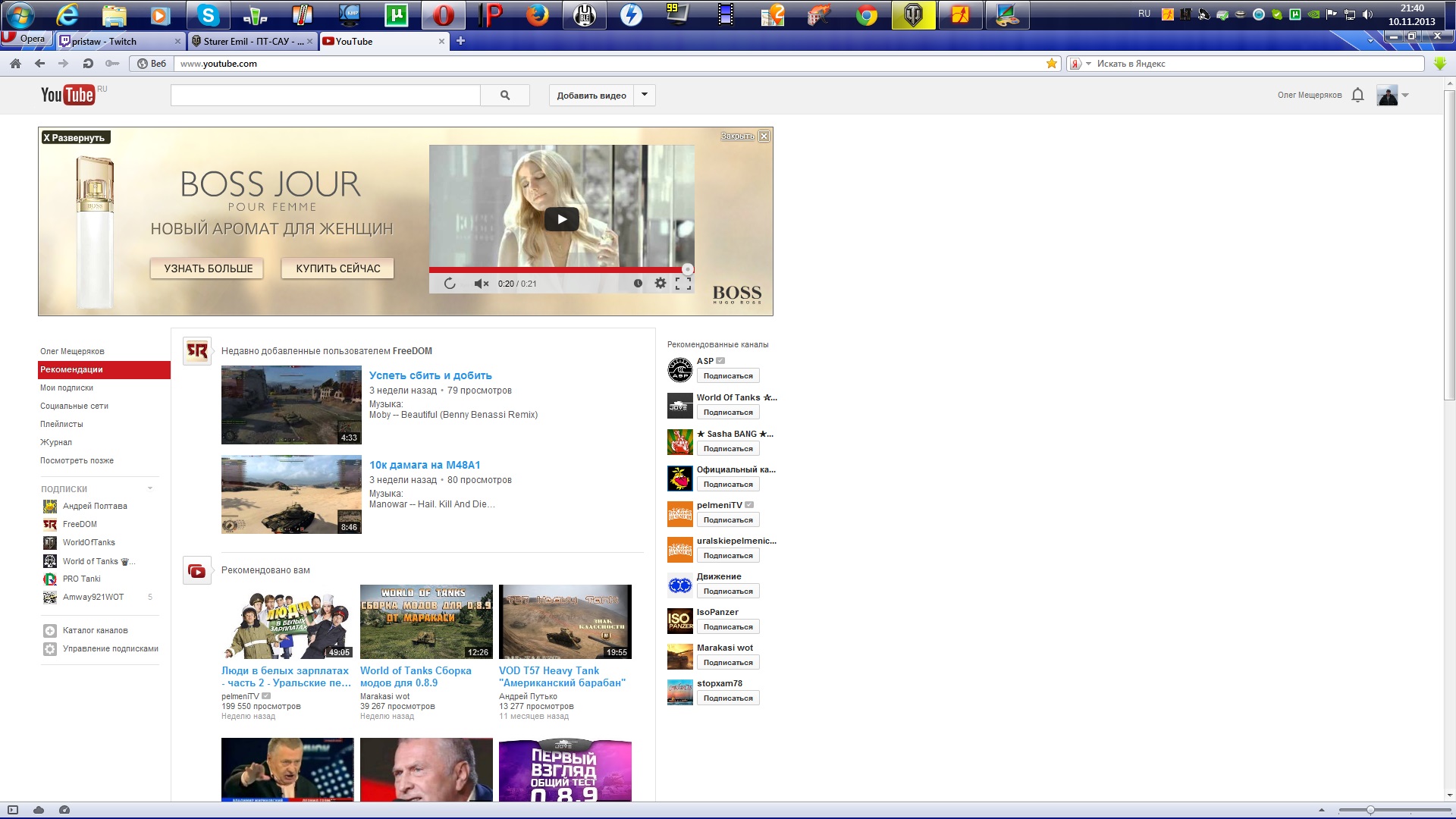Click the Windows Start button

tap(20, 15)
